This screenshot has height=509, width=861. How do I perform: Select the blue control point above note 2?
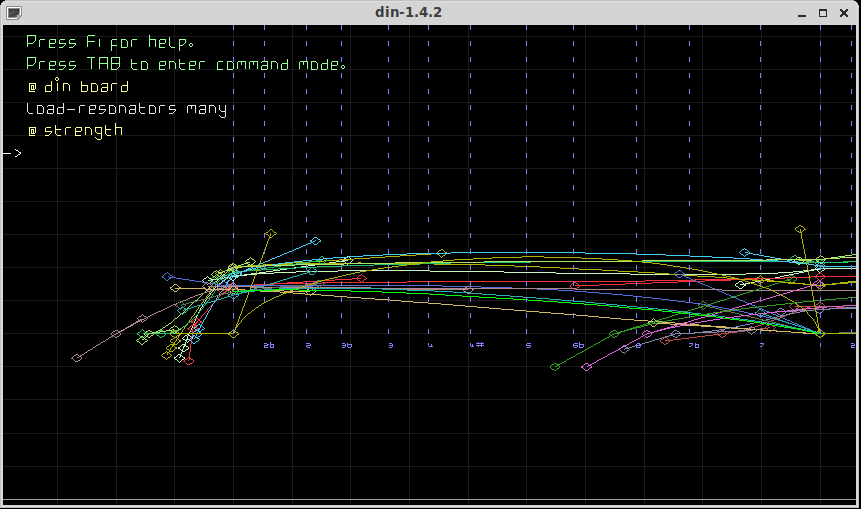315,241
